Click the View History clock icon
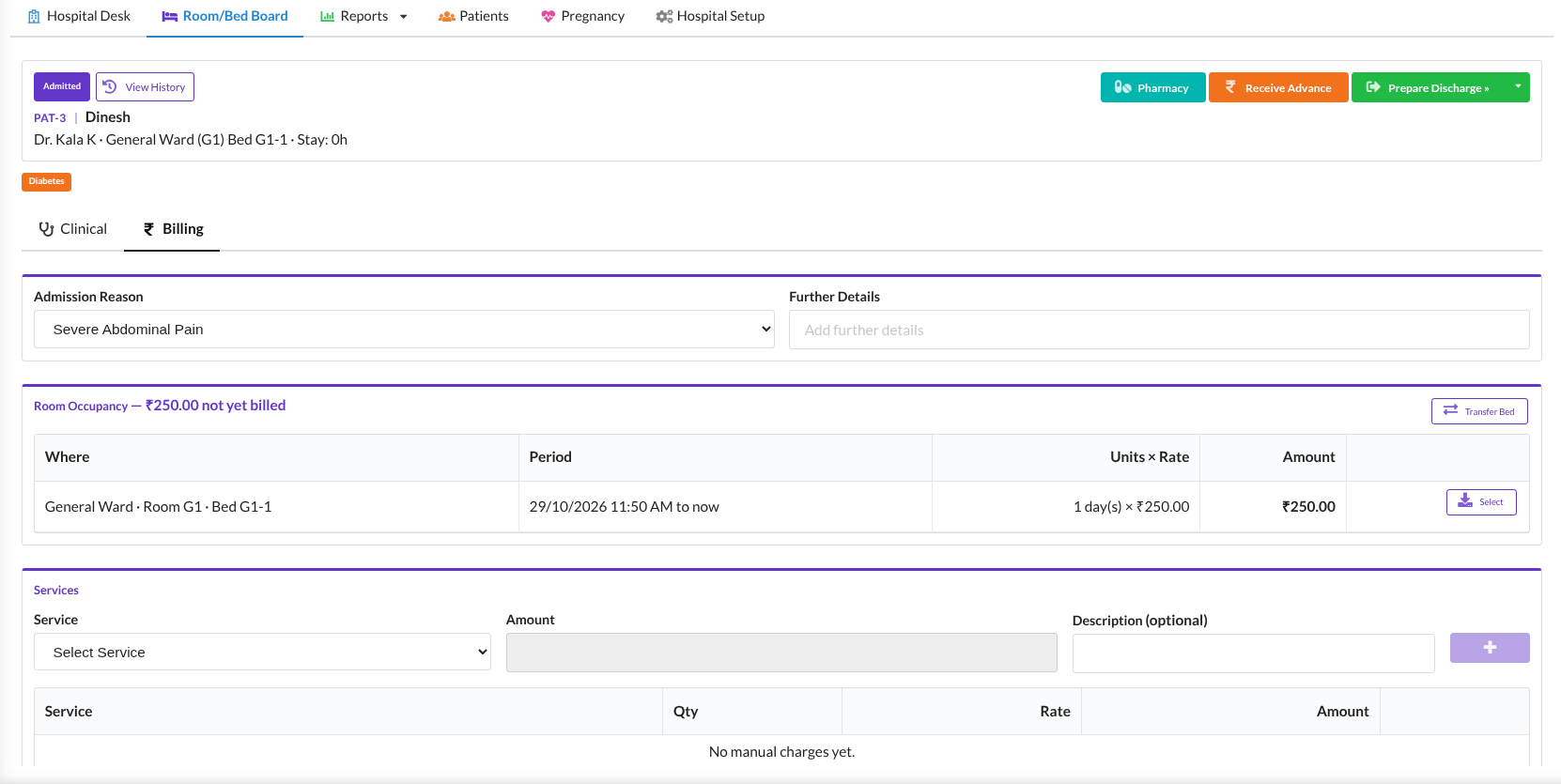The width and height of the screenshot is (1561, 784). (x=110, y=86)
